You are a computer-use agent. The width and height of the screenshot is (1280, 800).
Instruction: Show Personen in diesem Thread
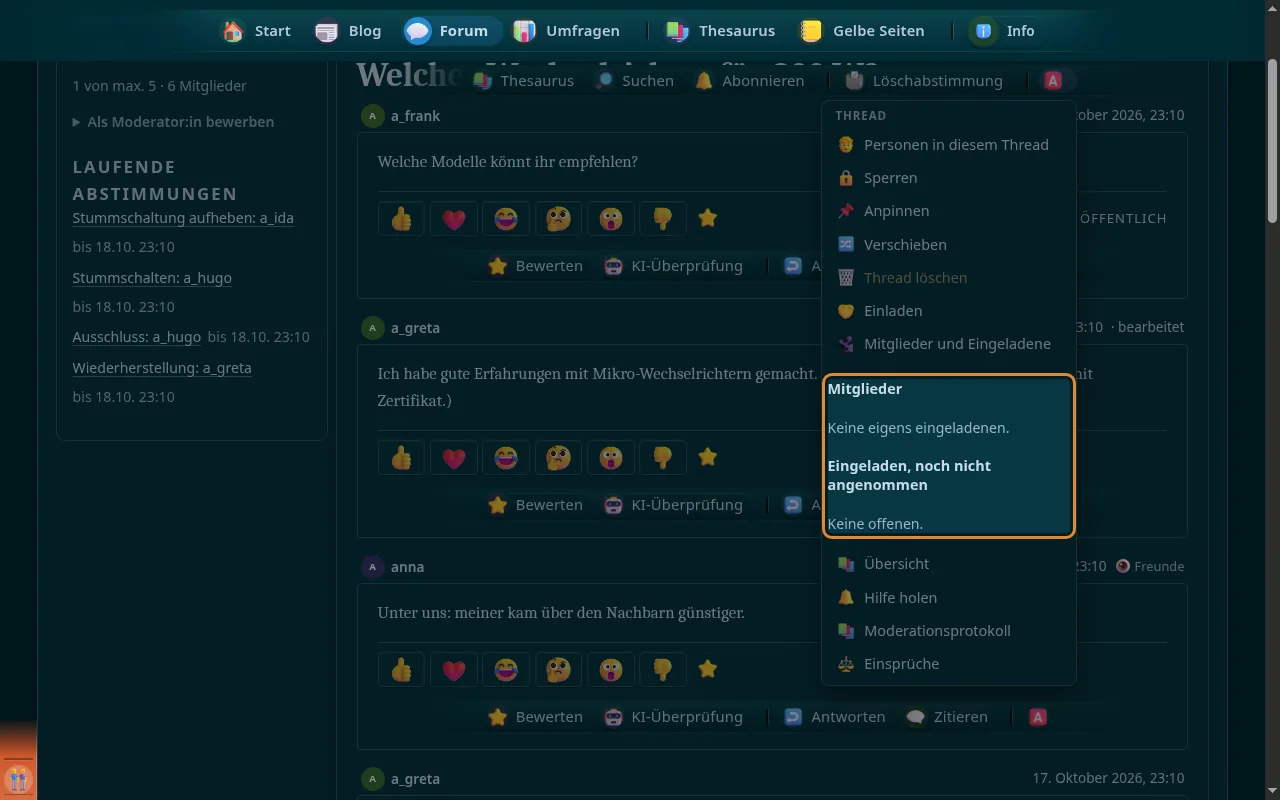948,145
